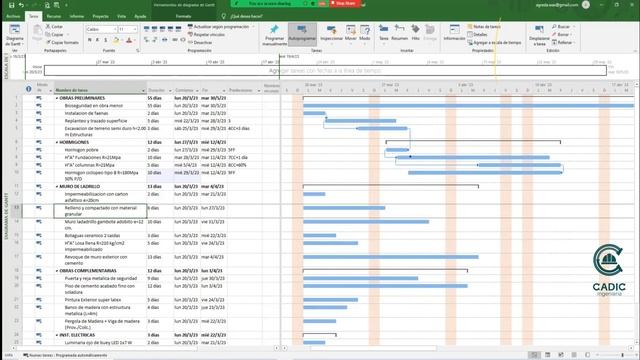Image resolution: width=640 pixels, height=360 pixels.
Task: Switch to the Recurso tab
Action: [x=53, y=16]
